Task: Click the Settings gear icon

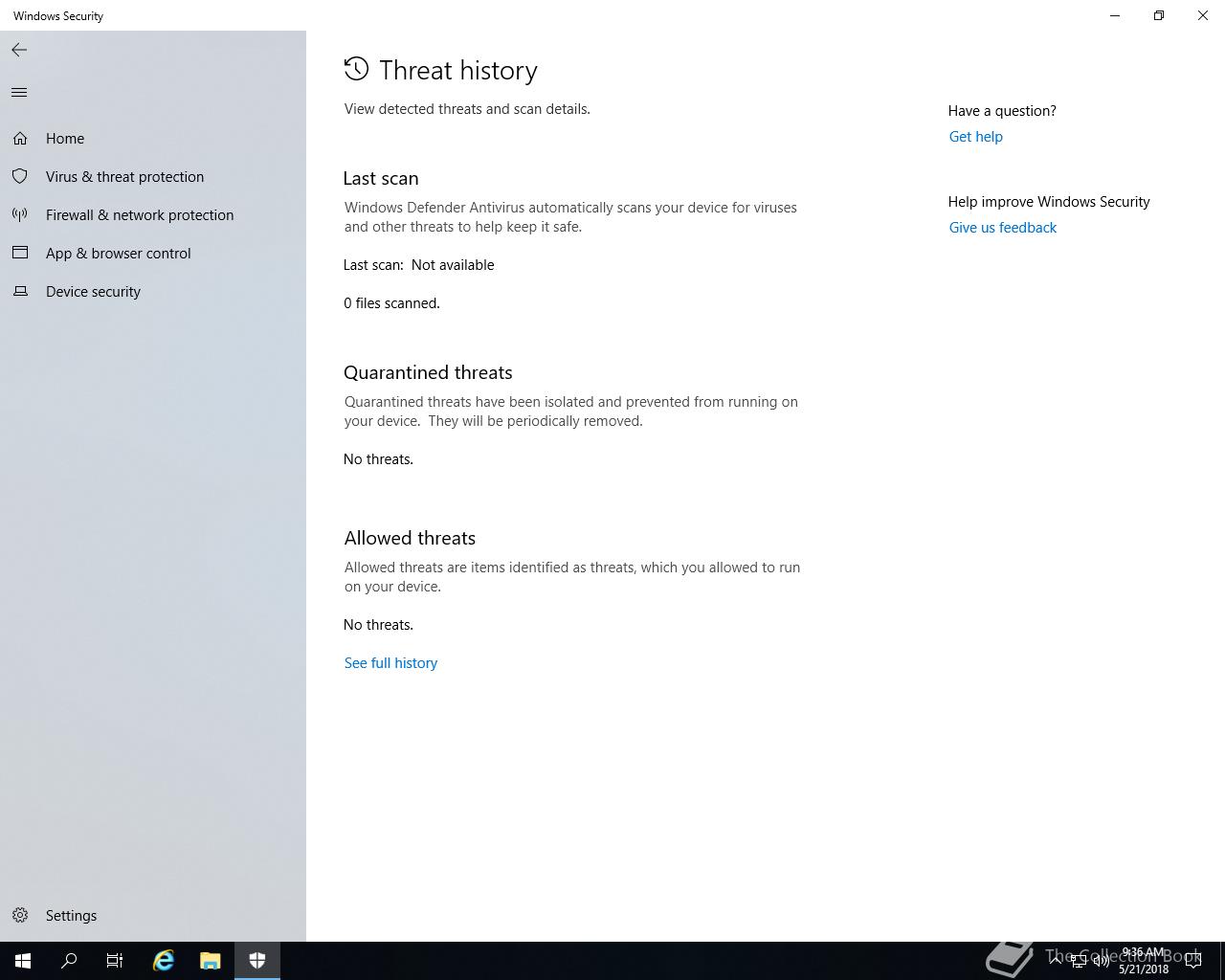Action: pyautogui.click(x=20, y=916)
